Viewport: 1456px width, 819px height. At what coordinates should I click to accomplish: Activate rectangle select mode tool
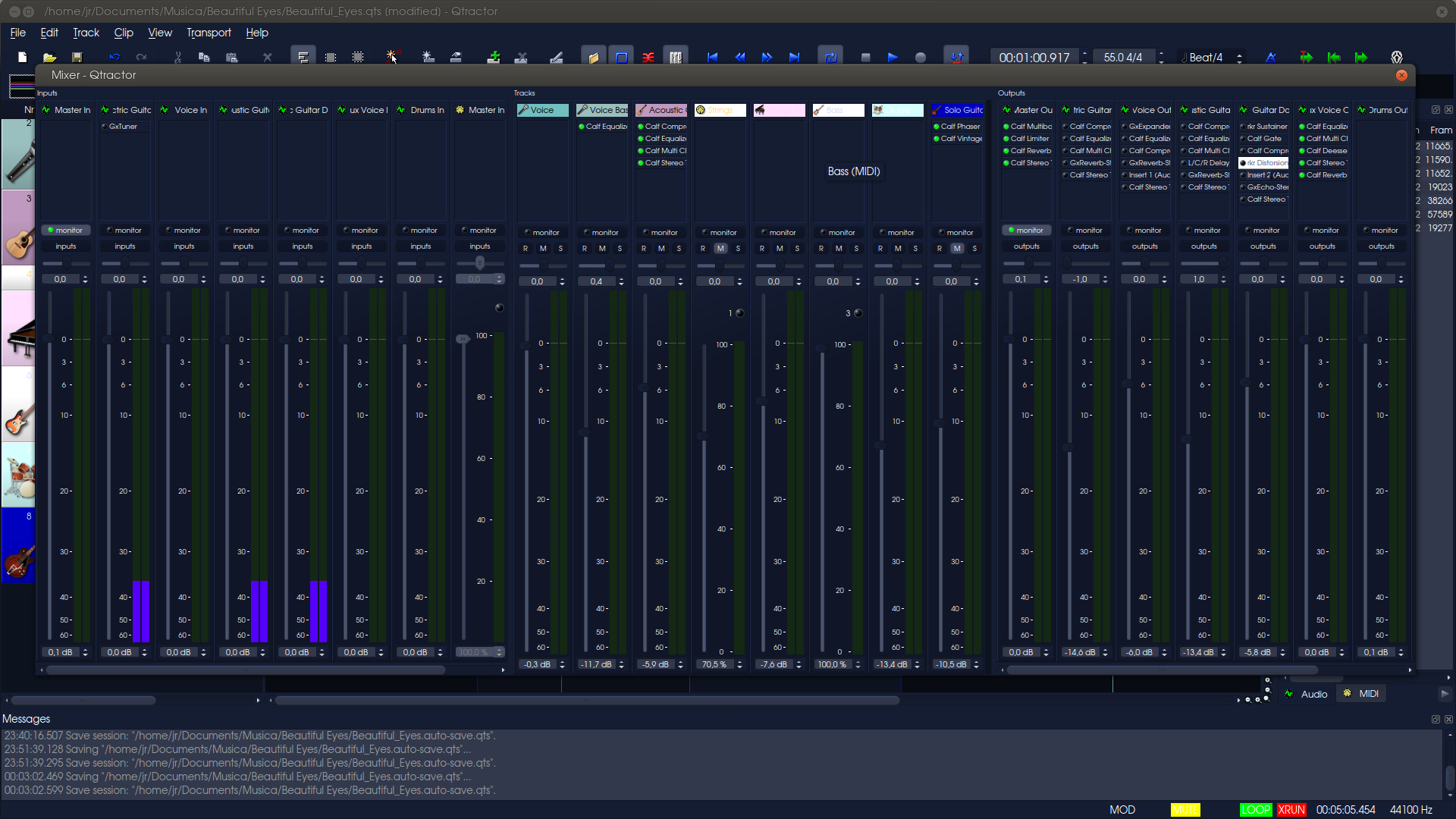[358, 57]
